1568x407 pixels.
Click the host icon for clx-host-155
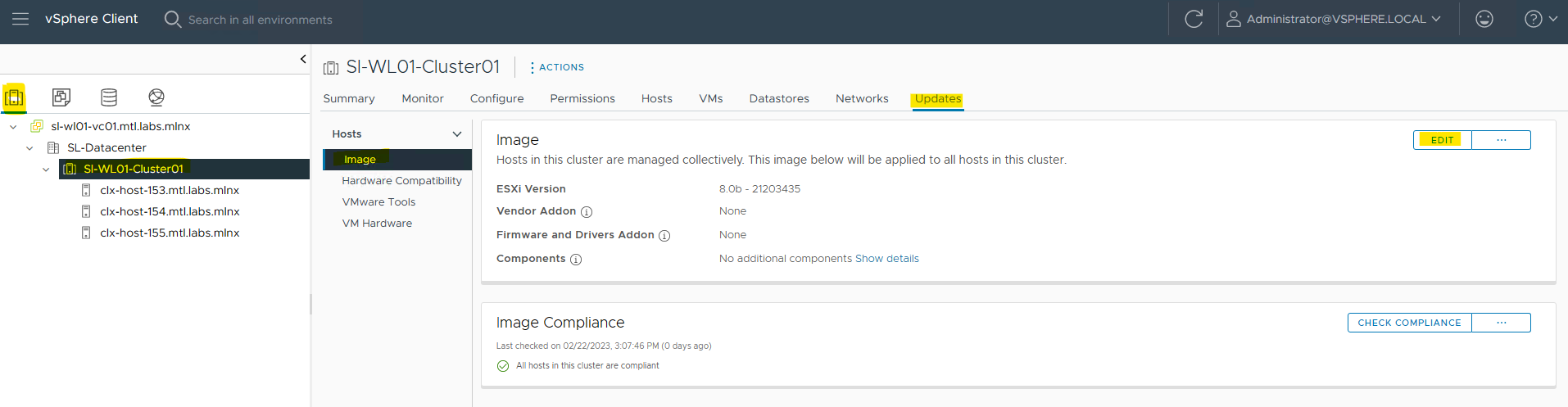point(86,233)
